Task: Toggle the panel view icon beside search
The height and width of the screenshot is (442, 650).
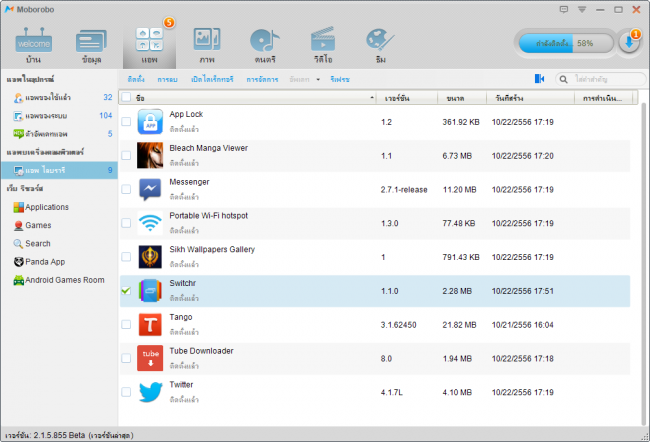Action: (x=539, y=78)
